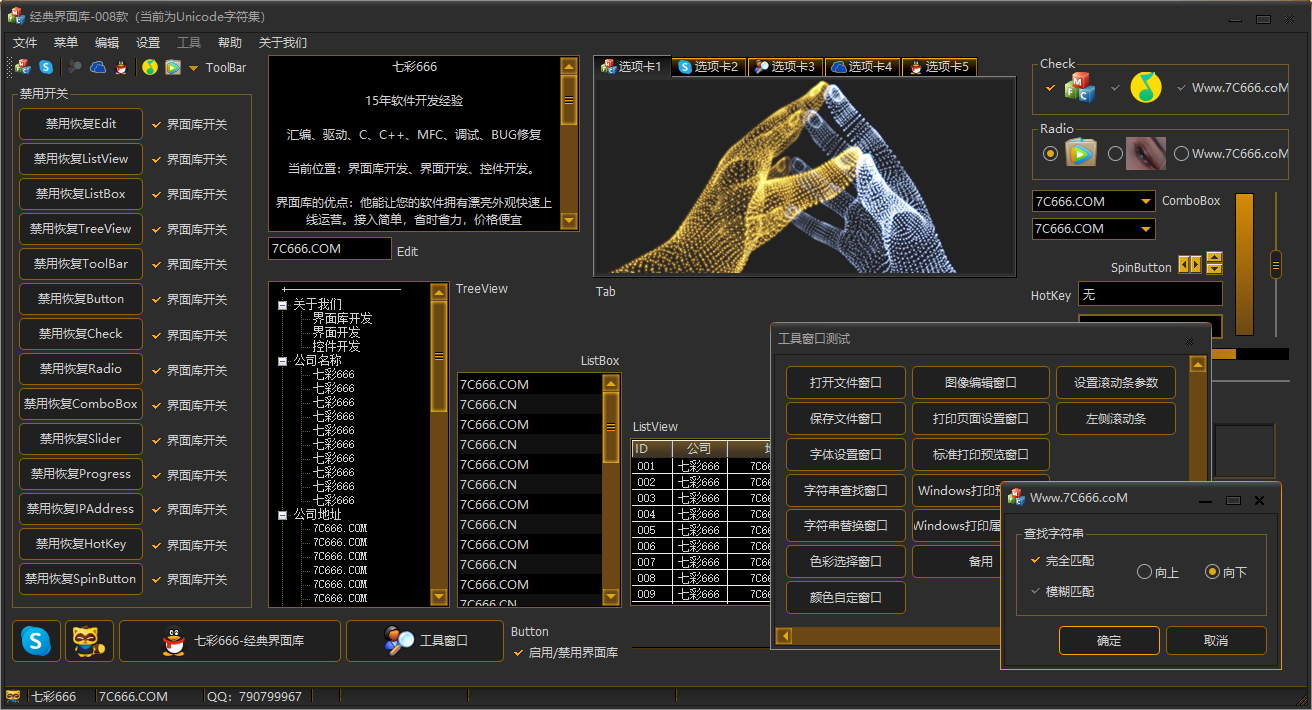Open the first 7C666.COM combo box dropdown

click(1145, 202)
